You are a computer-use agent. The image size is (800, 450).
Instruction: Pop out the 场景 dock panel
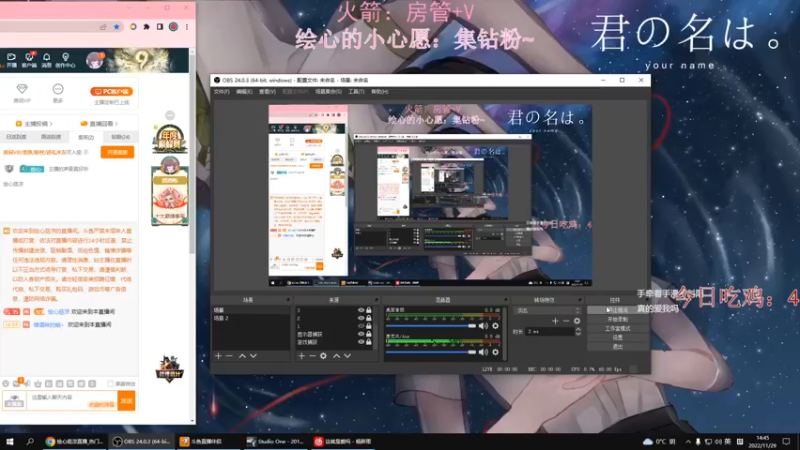pos(288,300)
